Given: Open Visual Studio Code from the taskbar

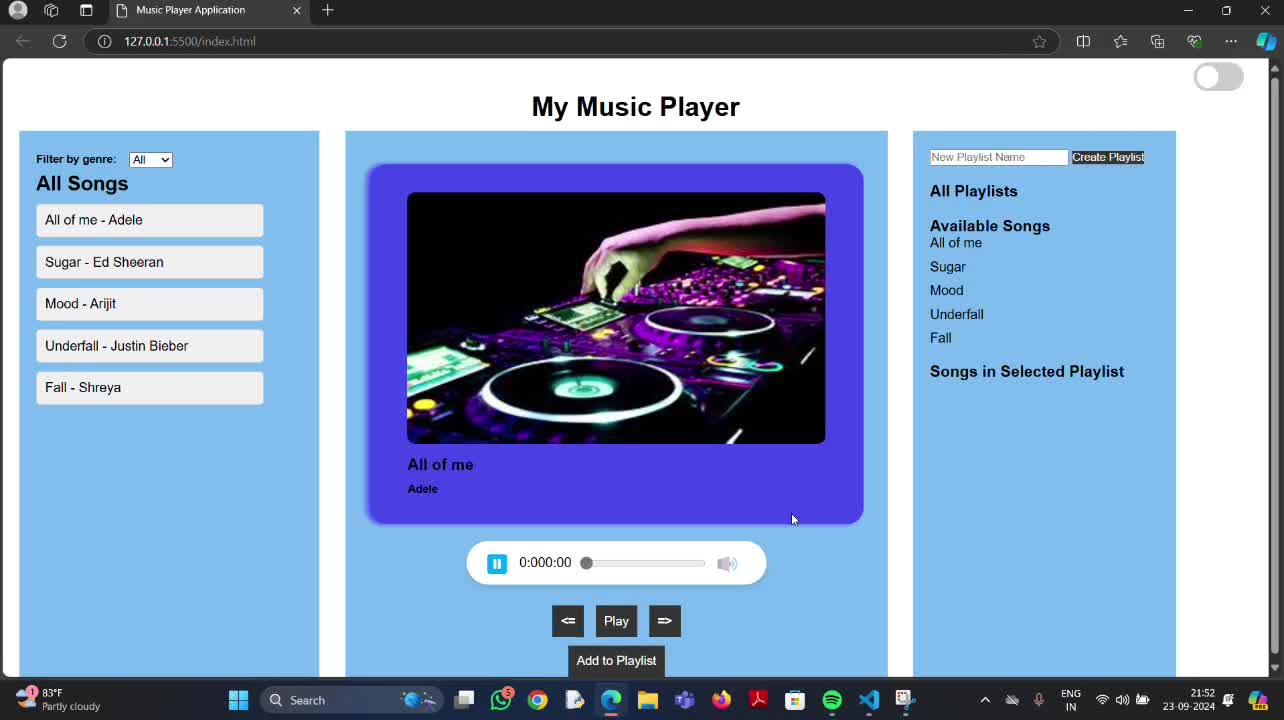Looking at the screenshot, I should click(x=868, y=700).
